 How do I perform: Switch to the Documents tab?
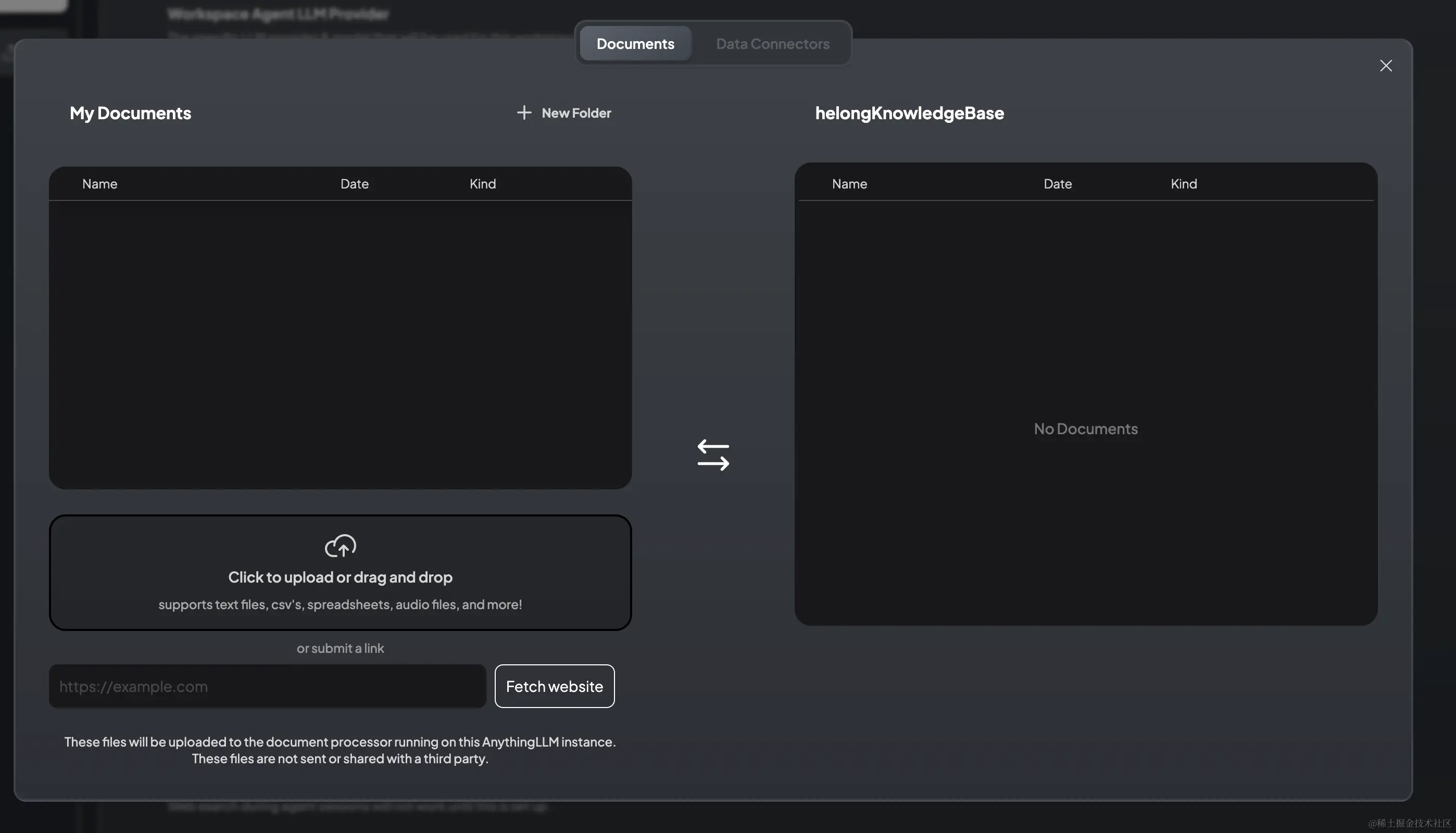(635, 44)
